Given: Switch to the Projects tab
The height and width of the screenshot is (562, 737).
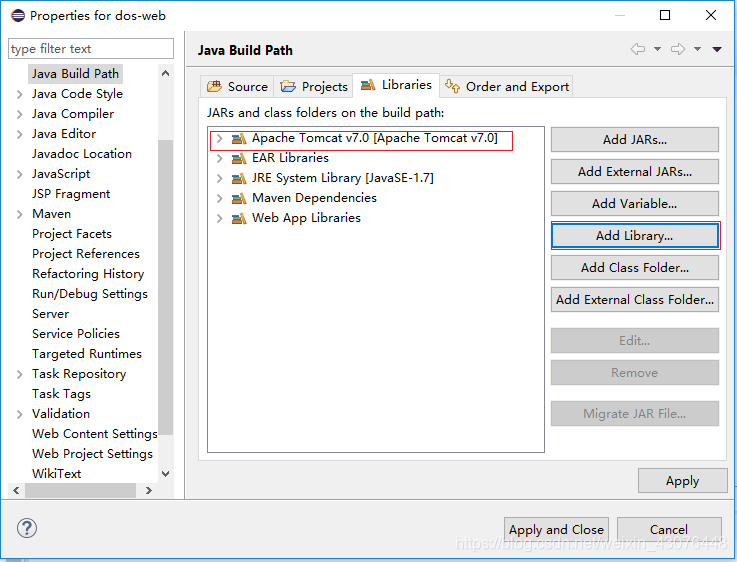Looking at the screenshot, I should tap(314, 86).
